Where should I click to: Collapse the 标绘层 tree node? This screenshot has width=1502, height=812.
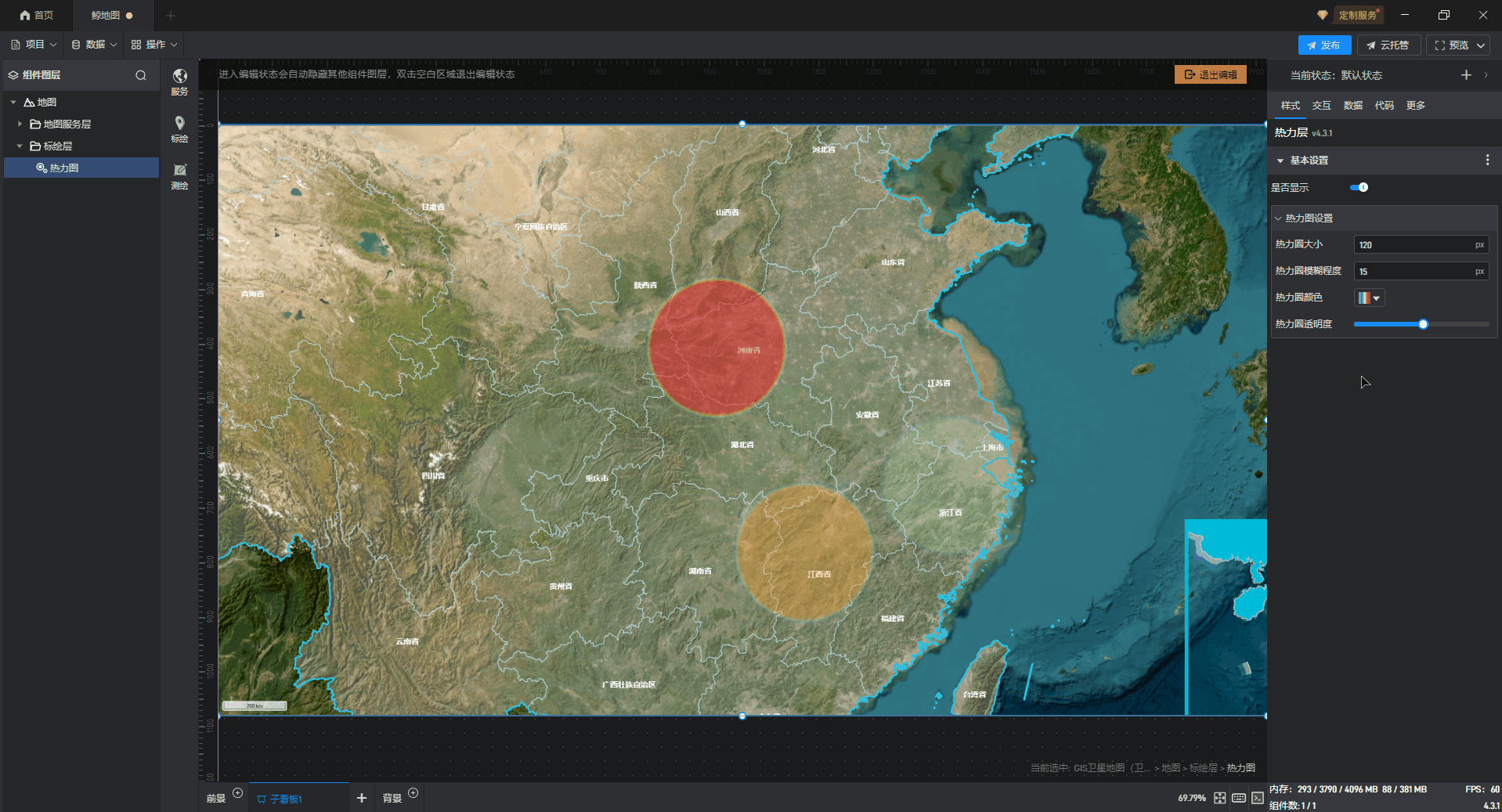pos(20,146)
